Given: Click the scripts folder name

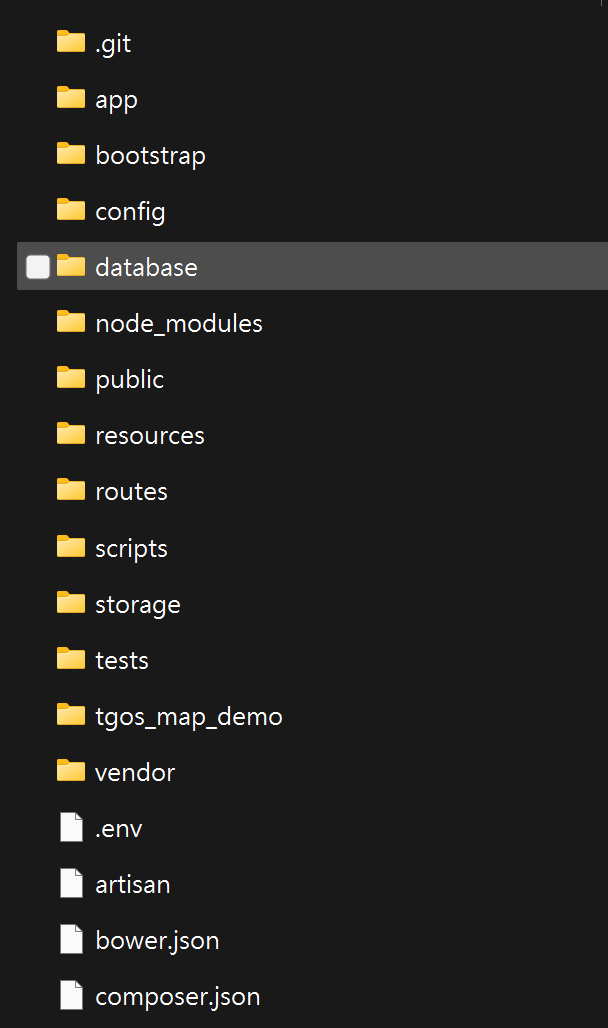Looking at the screenshot, I should 131,548.
